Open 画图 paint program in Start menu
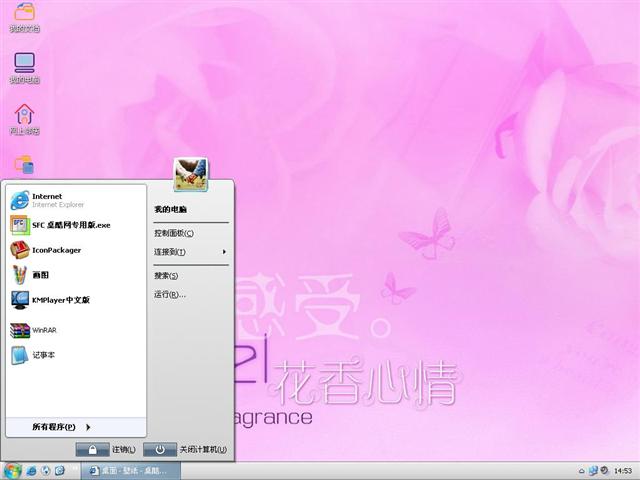This screenshot has height=480, width=640. [76, 275]
